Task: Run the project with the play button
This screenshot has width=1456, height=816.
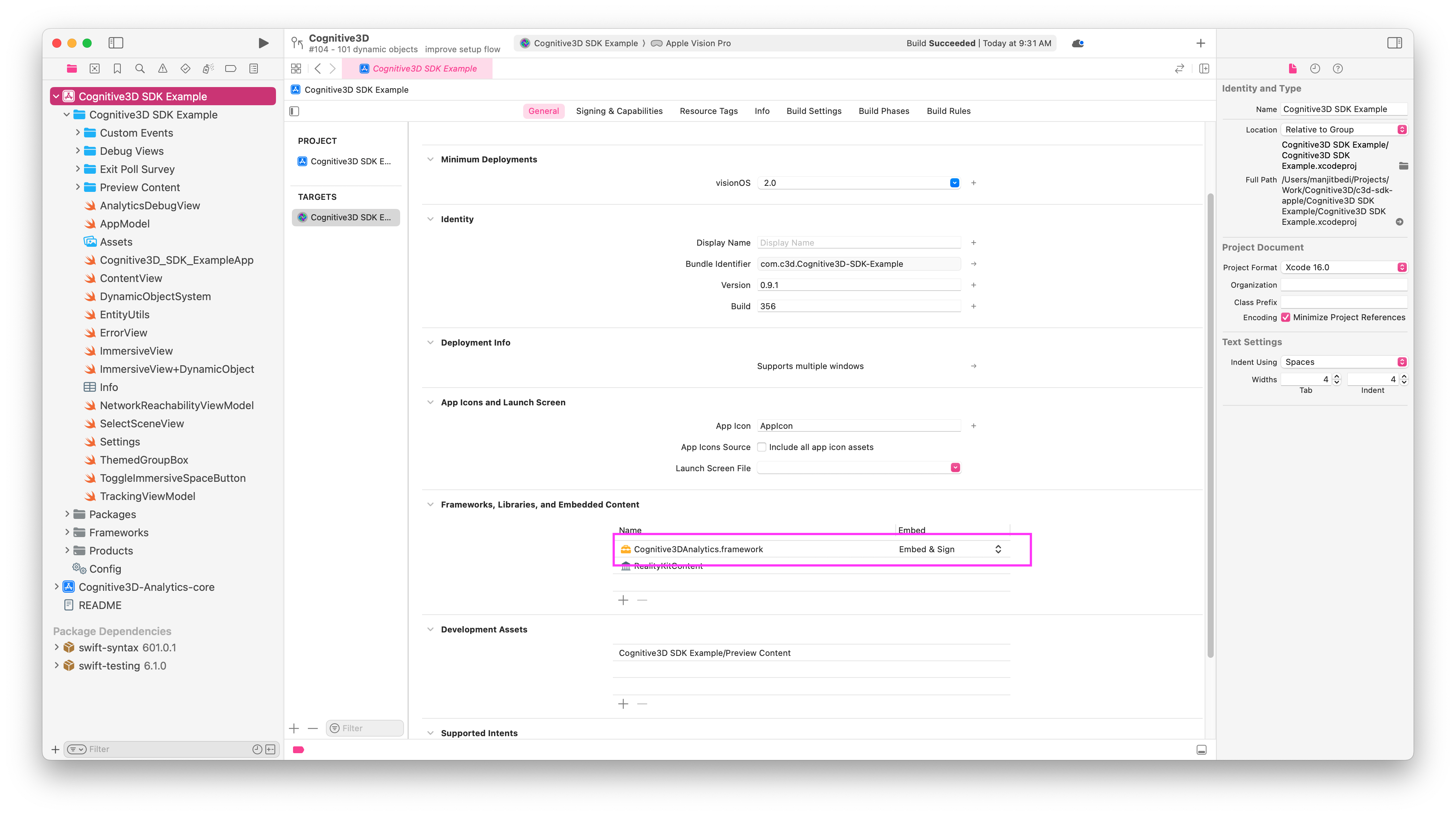Action: click(263, 43)
